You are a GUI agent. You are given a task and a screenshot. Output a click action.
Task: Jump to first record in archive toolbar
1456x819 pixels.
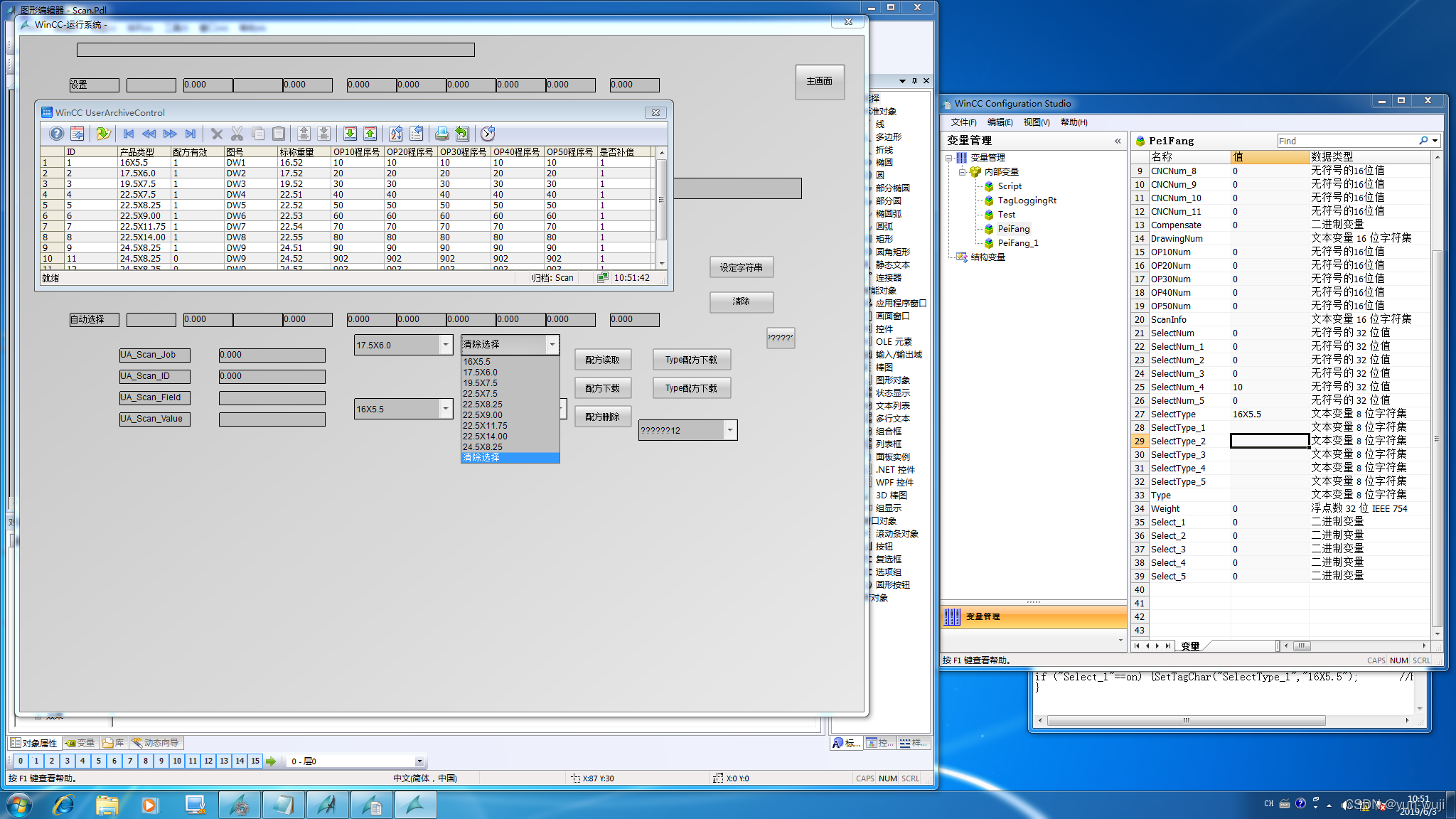click(x=129, y=134)
